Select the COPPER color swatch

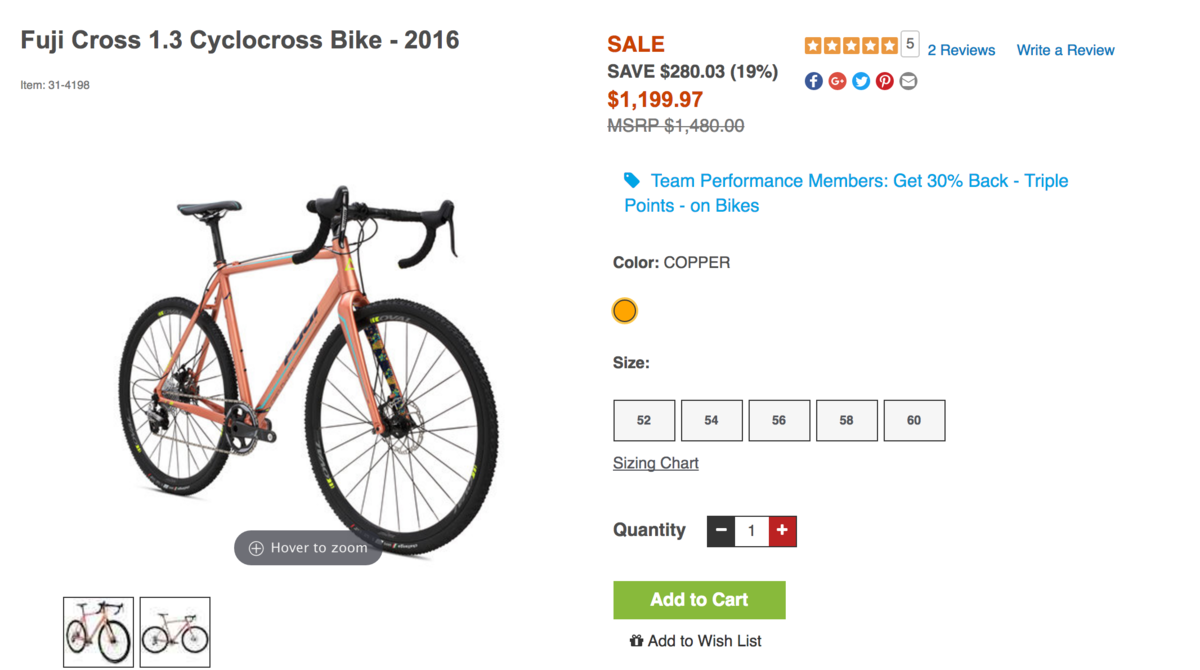624,311
